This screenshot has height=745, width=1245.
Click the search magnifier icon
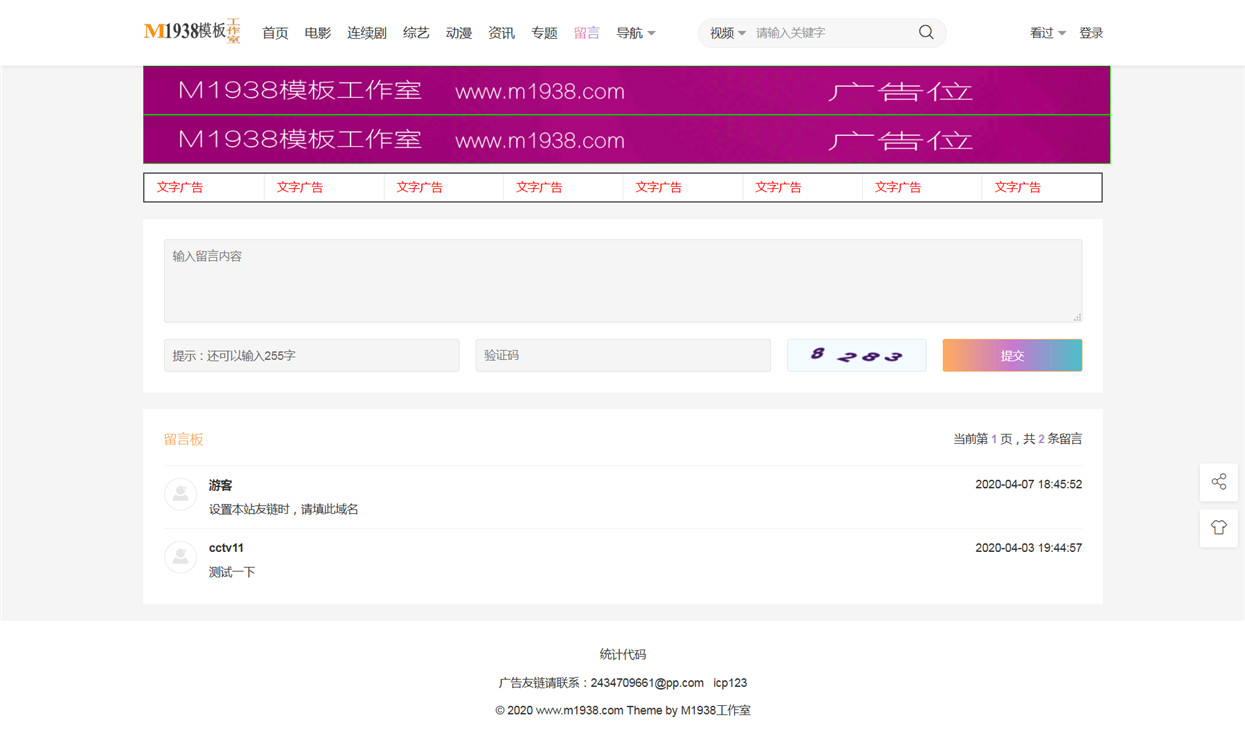[926, 33]
